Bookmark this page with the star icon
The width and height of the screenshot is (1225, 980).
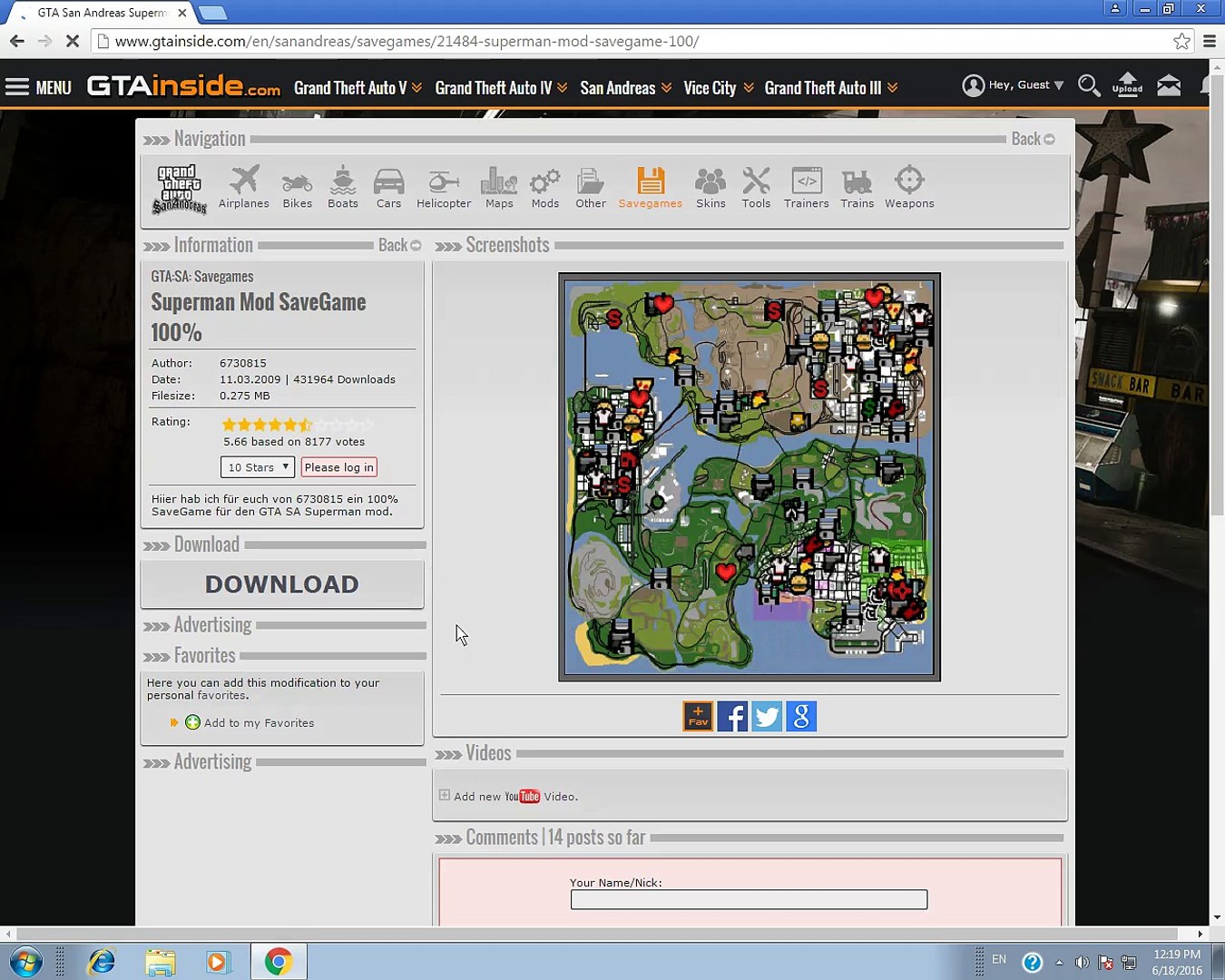(x=1181, y=41)
